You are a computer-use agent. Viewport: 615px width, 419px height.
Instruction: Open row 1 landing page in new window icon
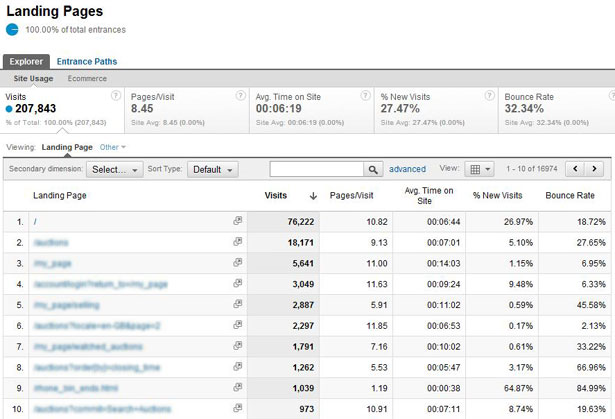click(x=237, y=221)
